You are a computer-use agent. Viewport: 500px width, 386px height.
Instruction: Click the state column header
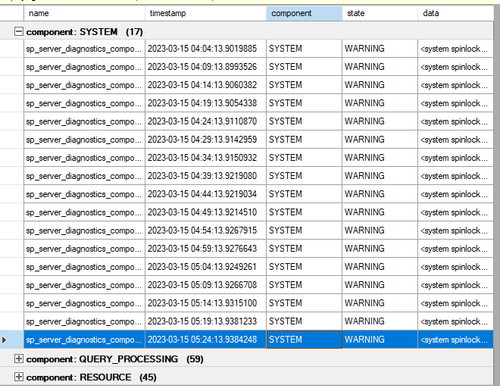click(380, 13)
